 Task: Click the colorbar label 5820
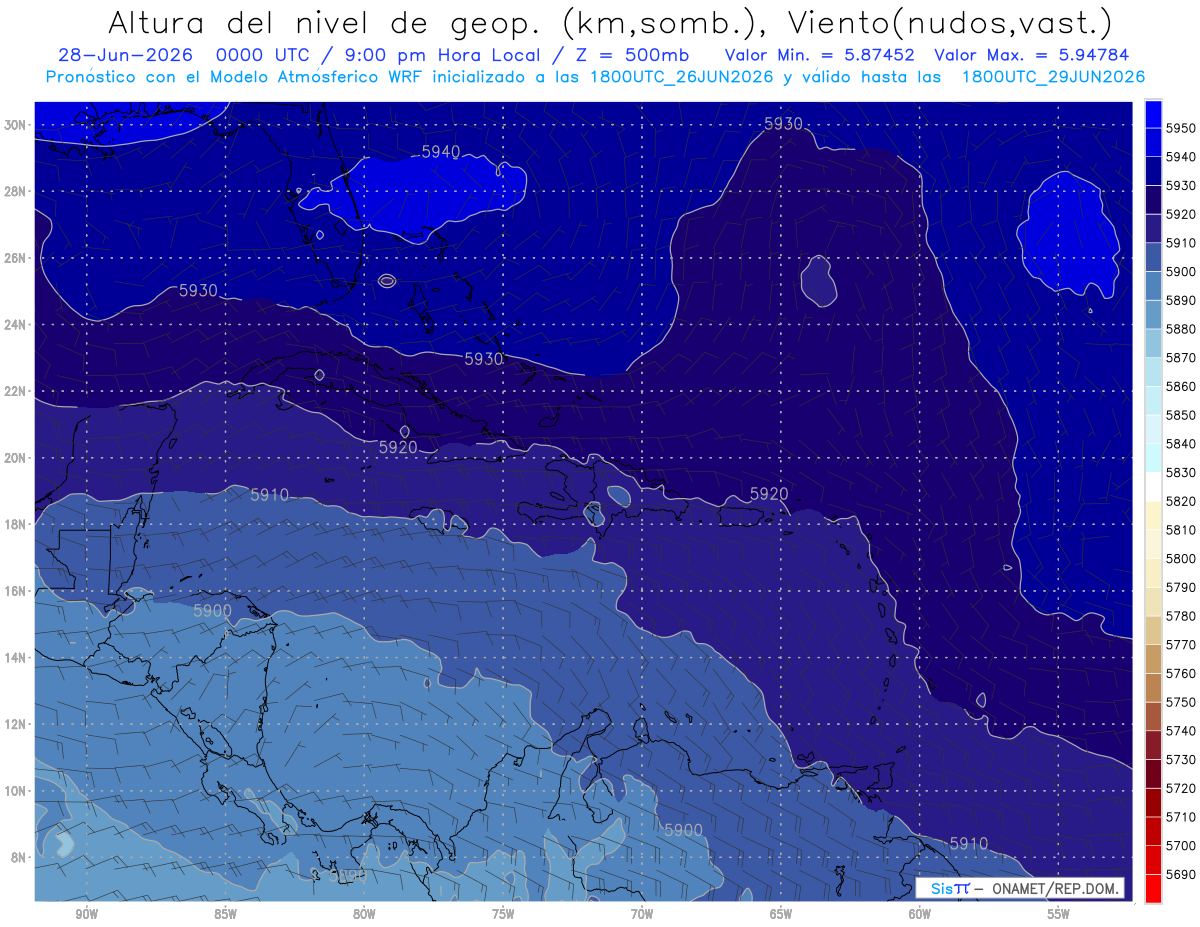(x=1180, y=501)
